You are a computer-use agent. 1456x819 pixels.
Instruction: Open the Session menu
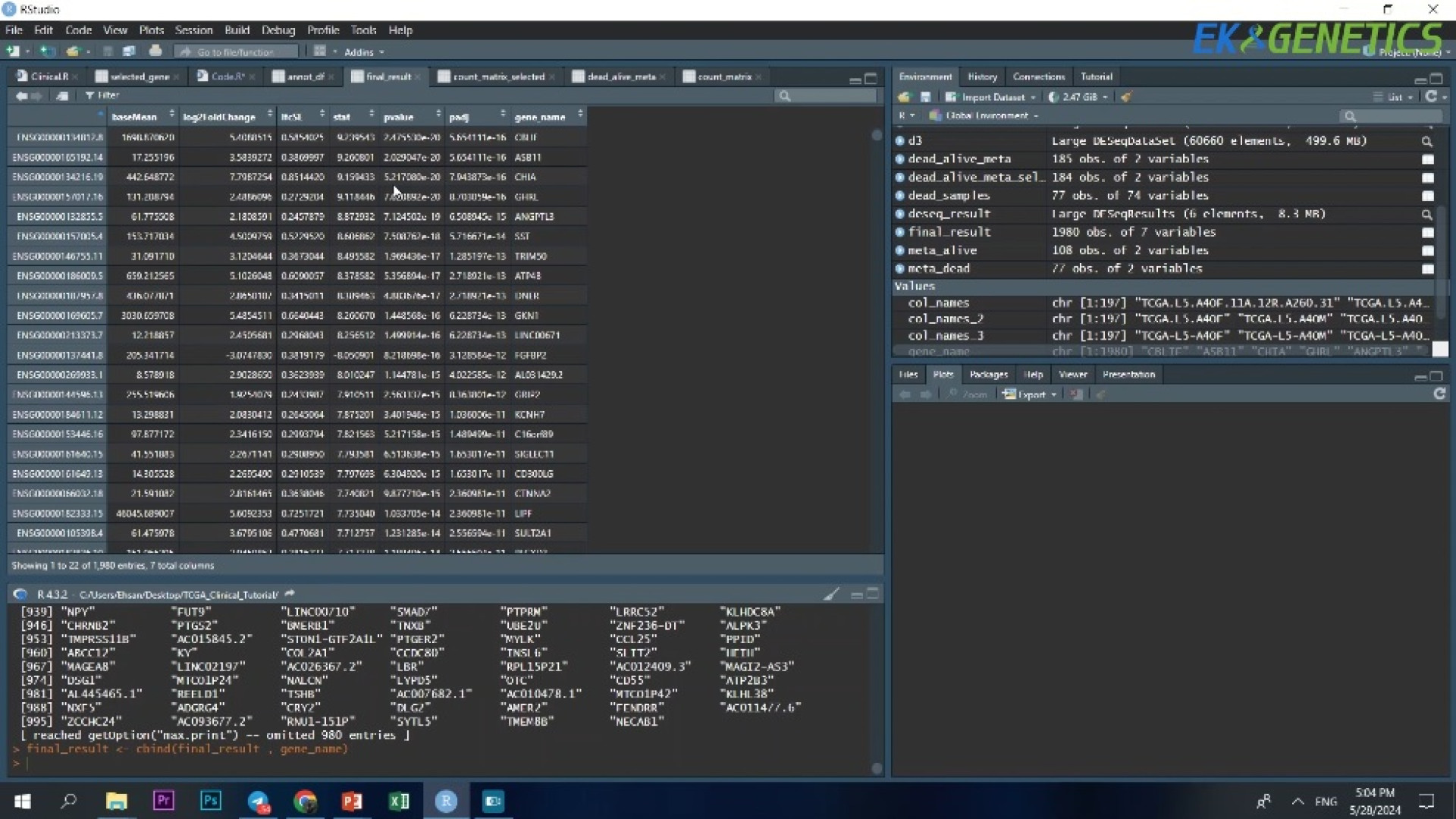tap(193, 30)
